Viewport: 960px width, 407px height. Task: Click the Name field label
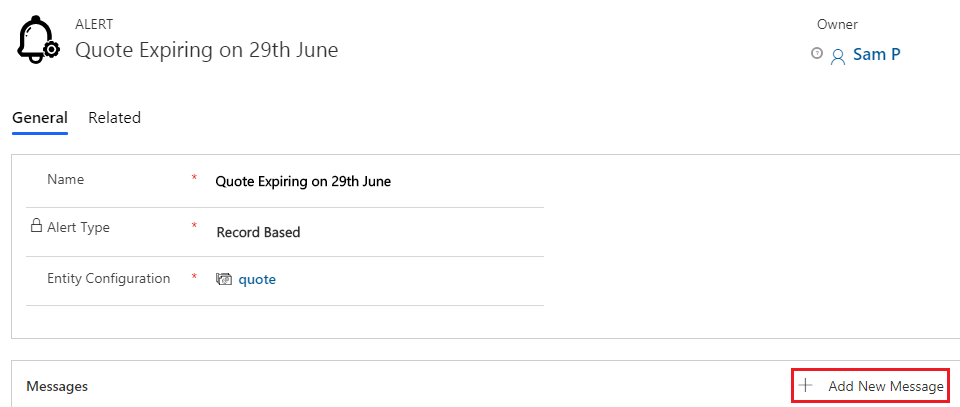pos(66,179)
